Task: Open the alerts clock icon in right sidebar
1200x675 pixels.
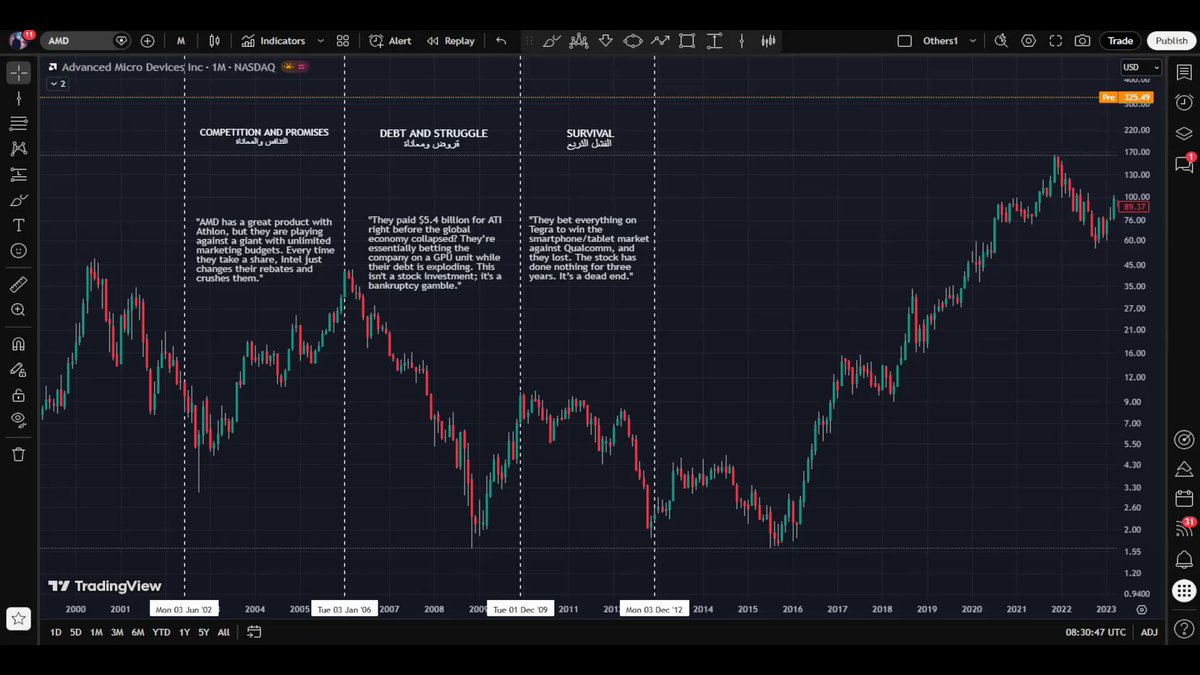Action: pos(1184,102)
